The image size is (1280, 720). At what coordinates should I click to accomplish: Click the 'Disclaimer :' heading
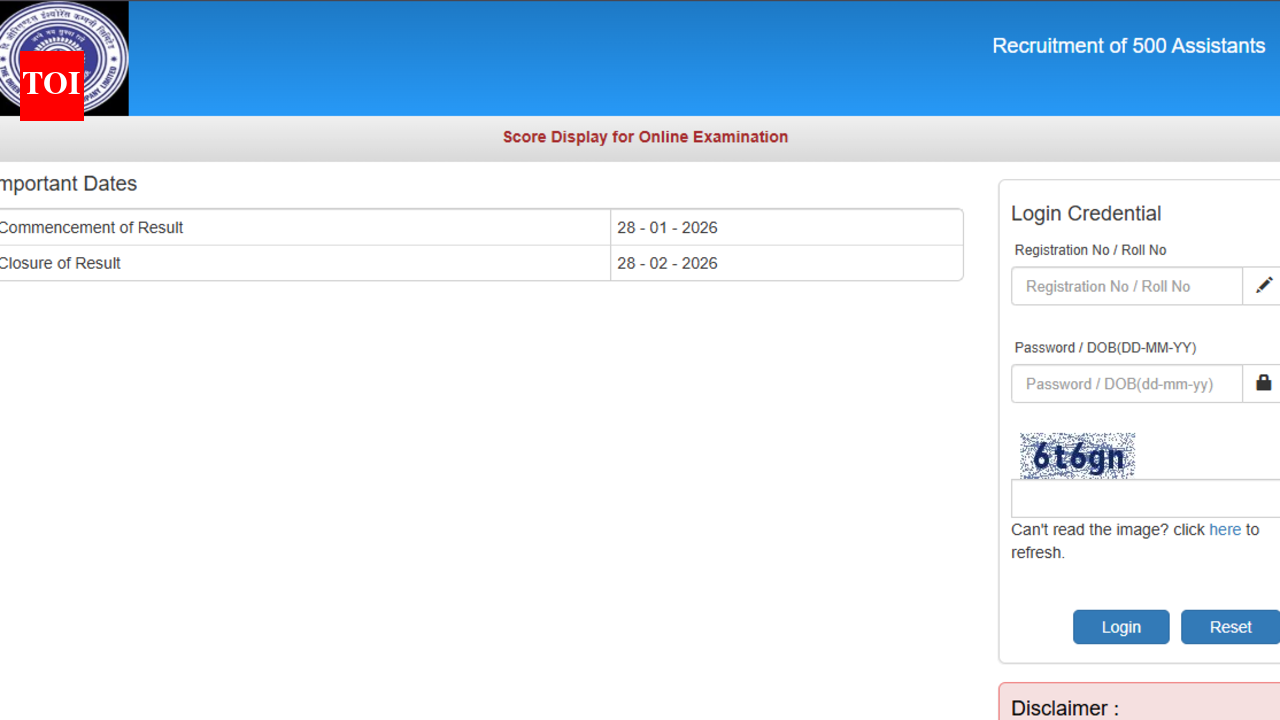tap(1064, 708)
